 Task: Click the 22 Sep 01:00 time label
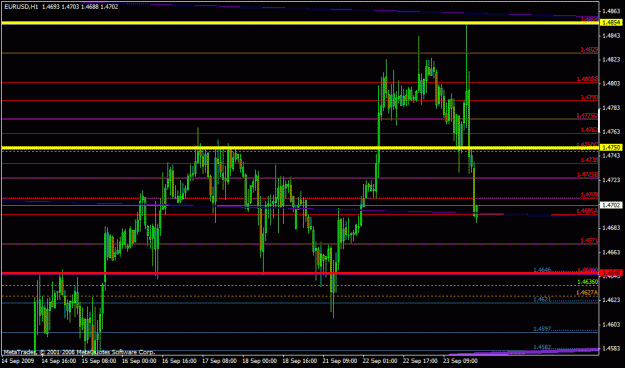point(380,361)
